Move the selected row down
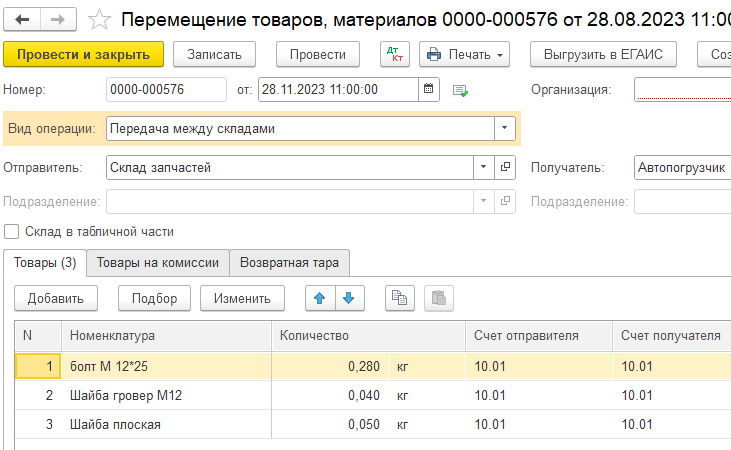This screenshot has width=731, height=450. [348, 298]
